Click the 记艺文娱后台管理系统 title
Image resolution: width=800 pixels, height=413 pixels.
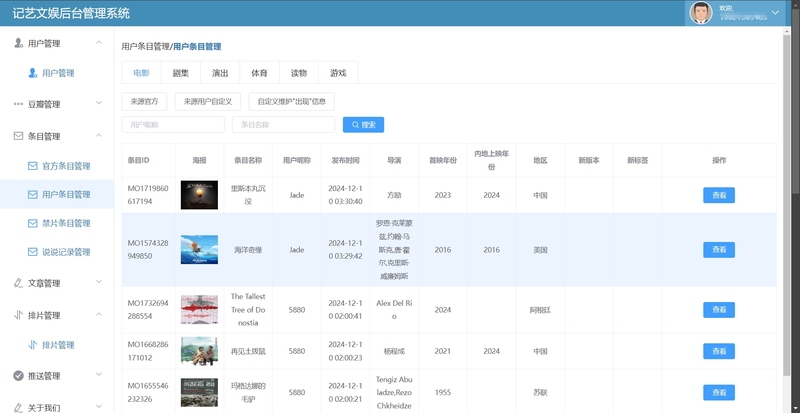(x=71, y=13)
